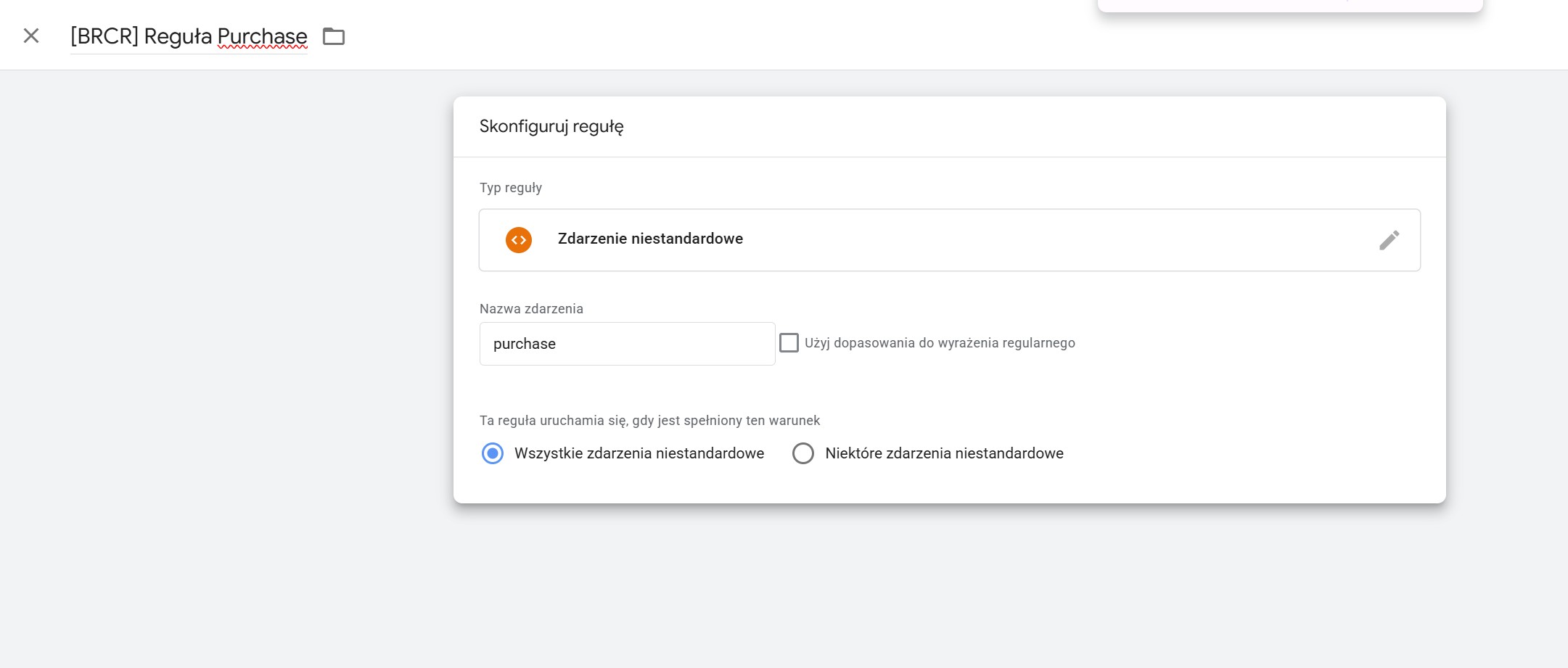
Task: Close the trigger editor with X icon
Action: pyautogui.click(x=31, y=36)
